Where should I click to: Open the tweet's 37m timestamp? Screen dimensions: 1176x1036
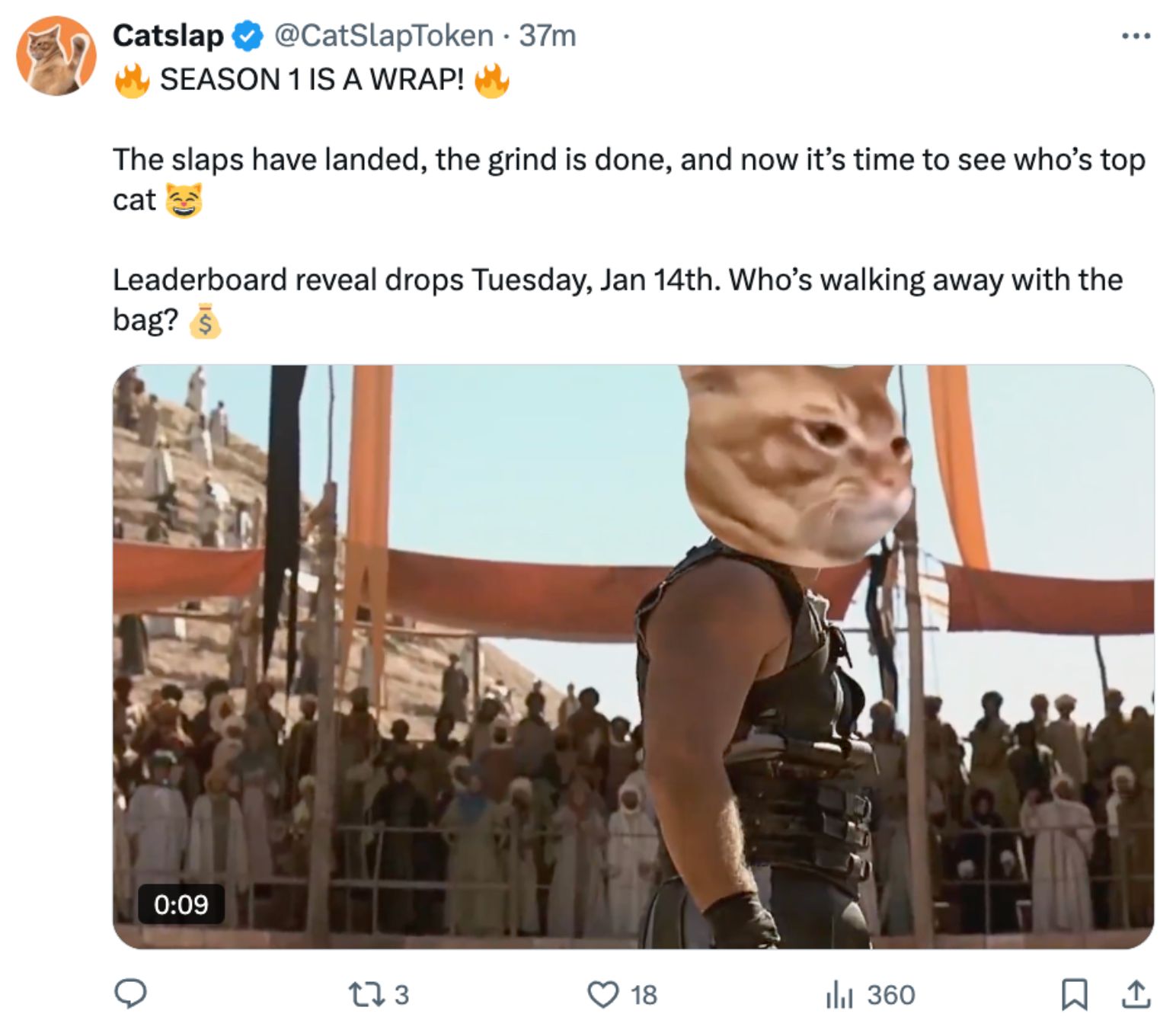tap(548, 36)
